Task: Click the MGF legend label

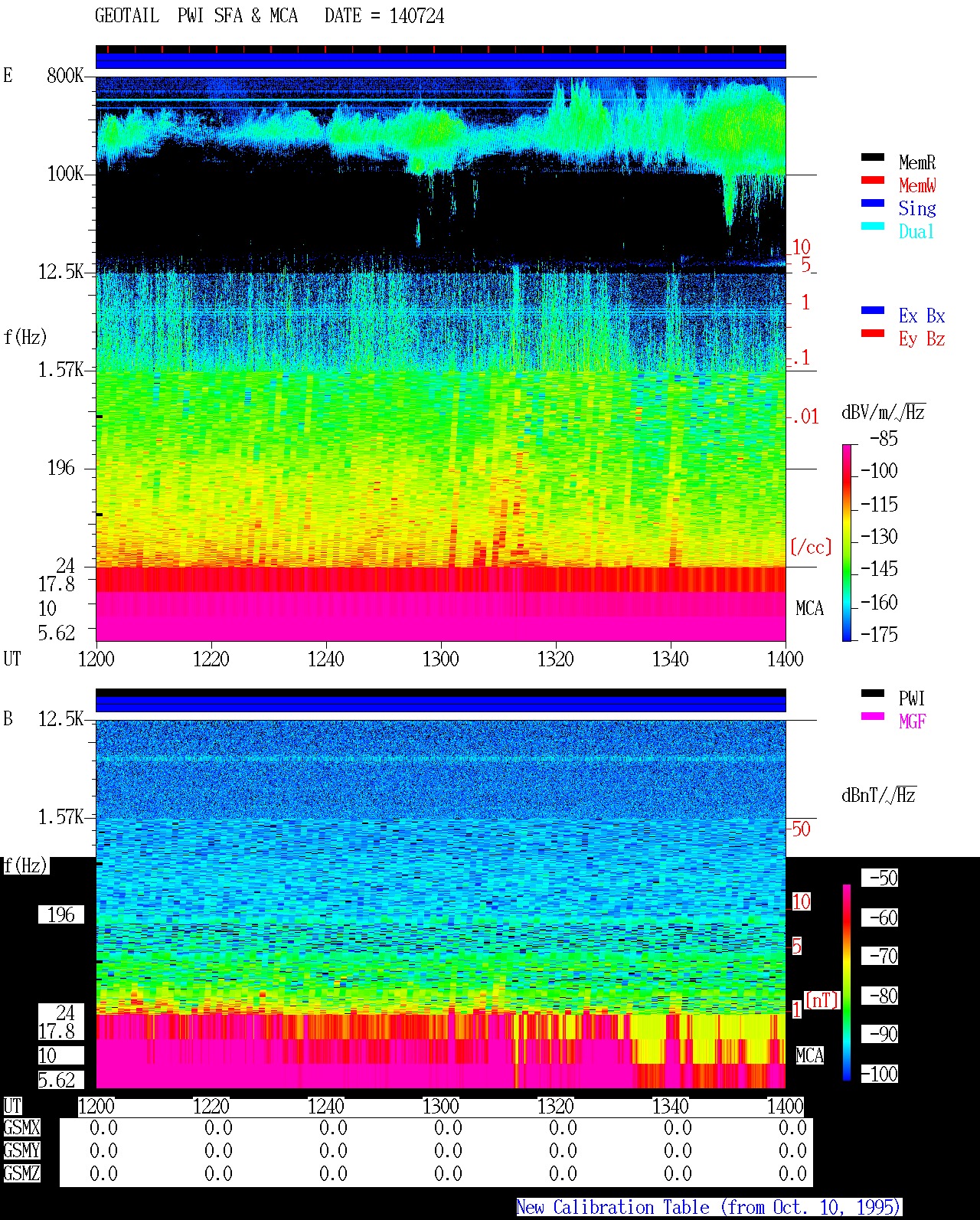Action: tap(912, 721)
